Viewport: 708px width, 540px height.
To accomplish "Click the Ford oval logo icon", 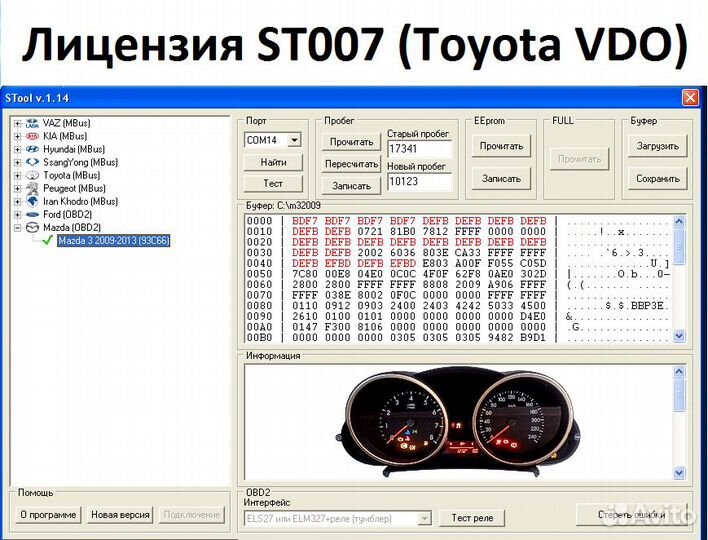I will pos(32,214).
